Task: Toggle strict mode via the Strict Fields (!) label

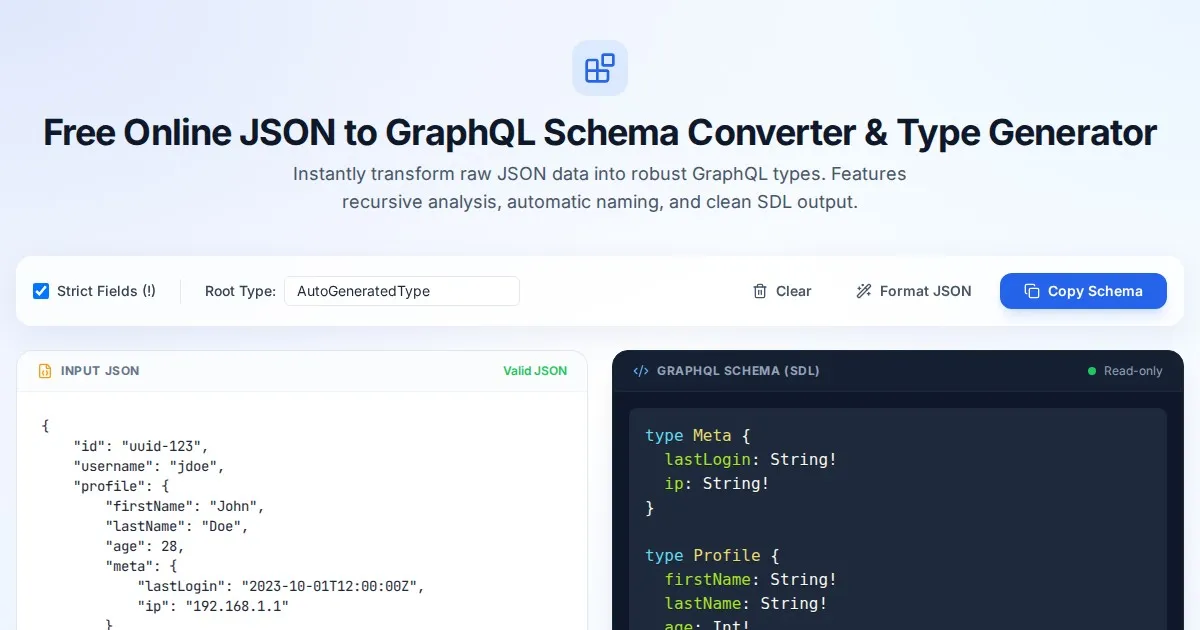Action: tap(106, 291)
